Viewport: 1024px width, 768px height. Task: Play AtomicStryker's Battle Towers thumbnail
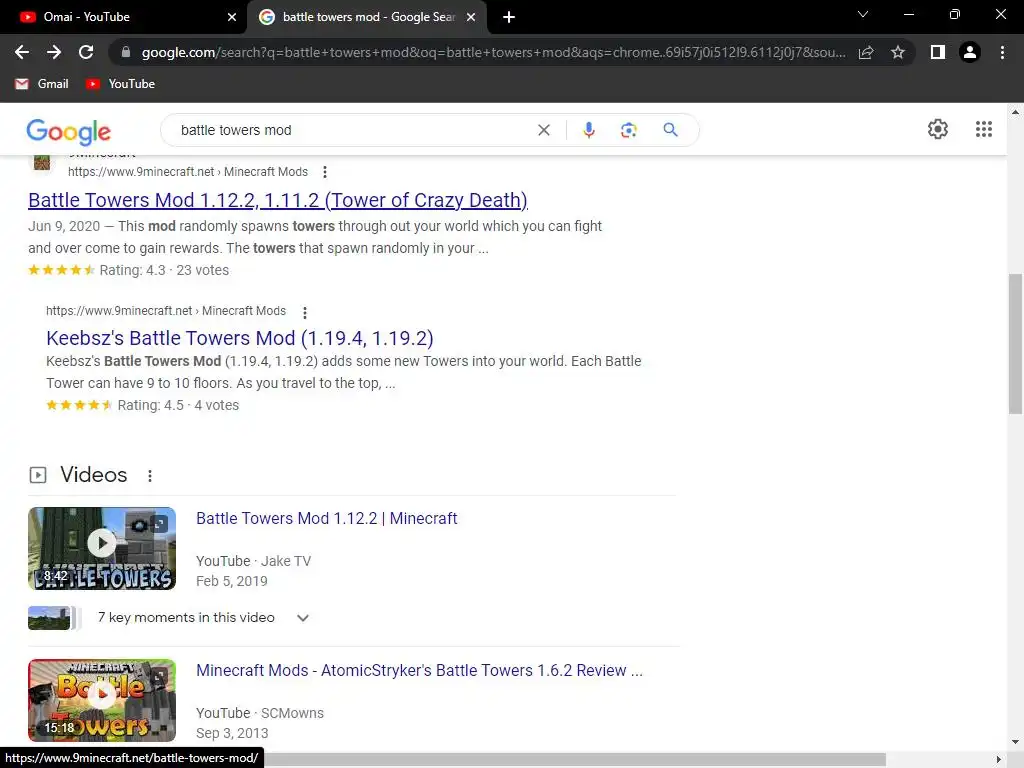(102, 700)
